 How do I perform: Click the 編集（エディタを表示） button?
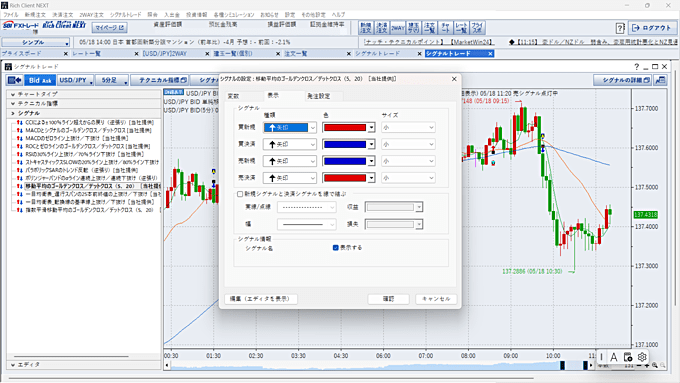coord(261,299)
